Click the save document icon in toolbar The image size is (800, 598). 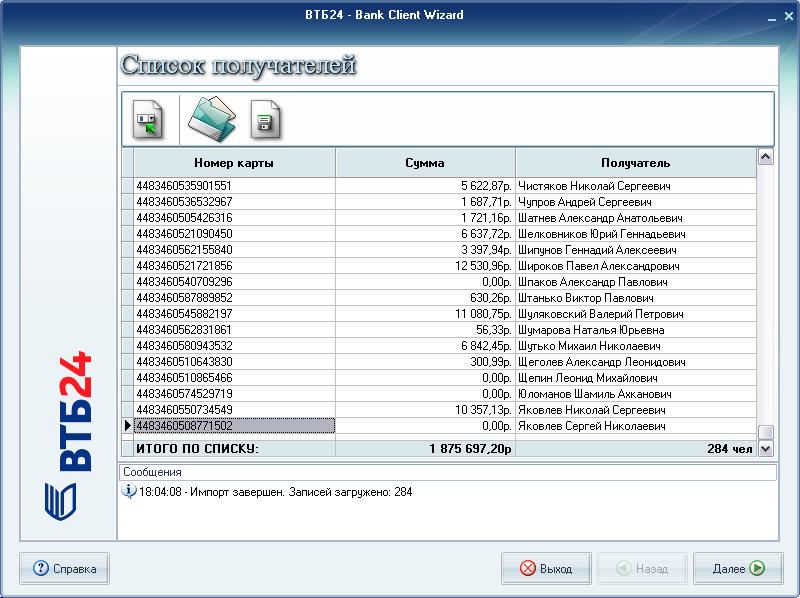tap(265, 119)
